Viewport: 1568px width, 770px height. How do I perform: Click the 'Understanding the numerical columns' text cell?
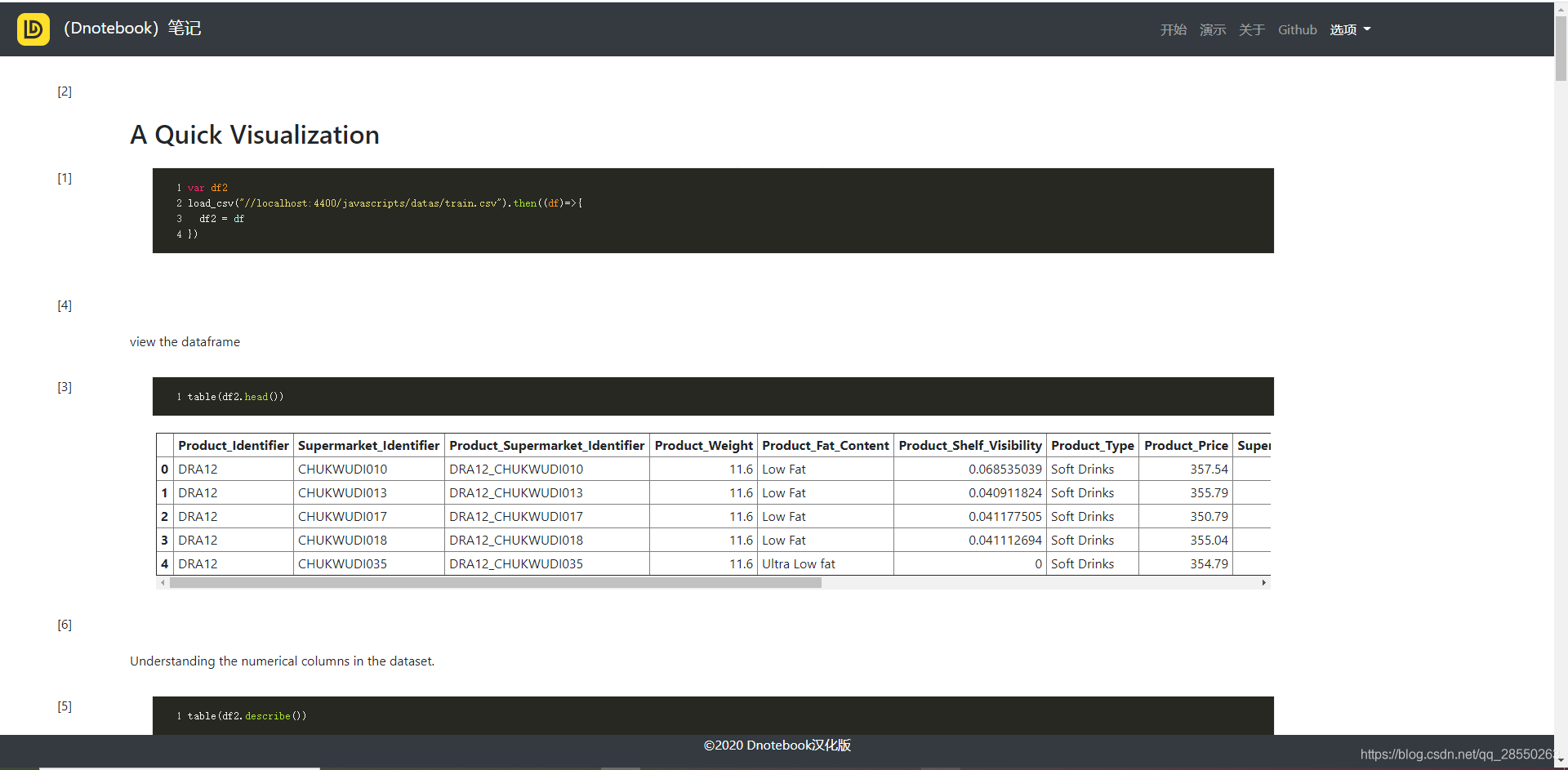coord(282,661)
